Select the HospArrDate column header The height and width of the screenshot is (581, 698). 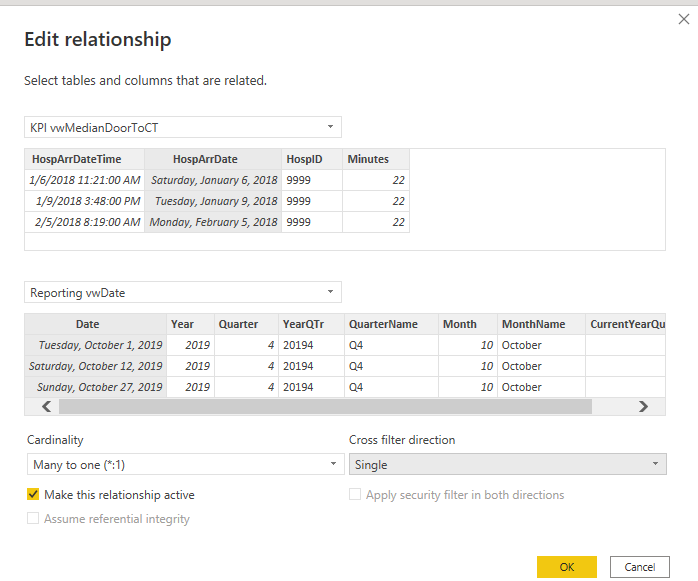tap(213, 159)
